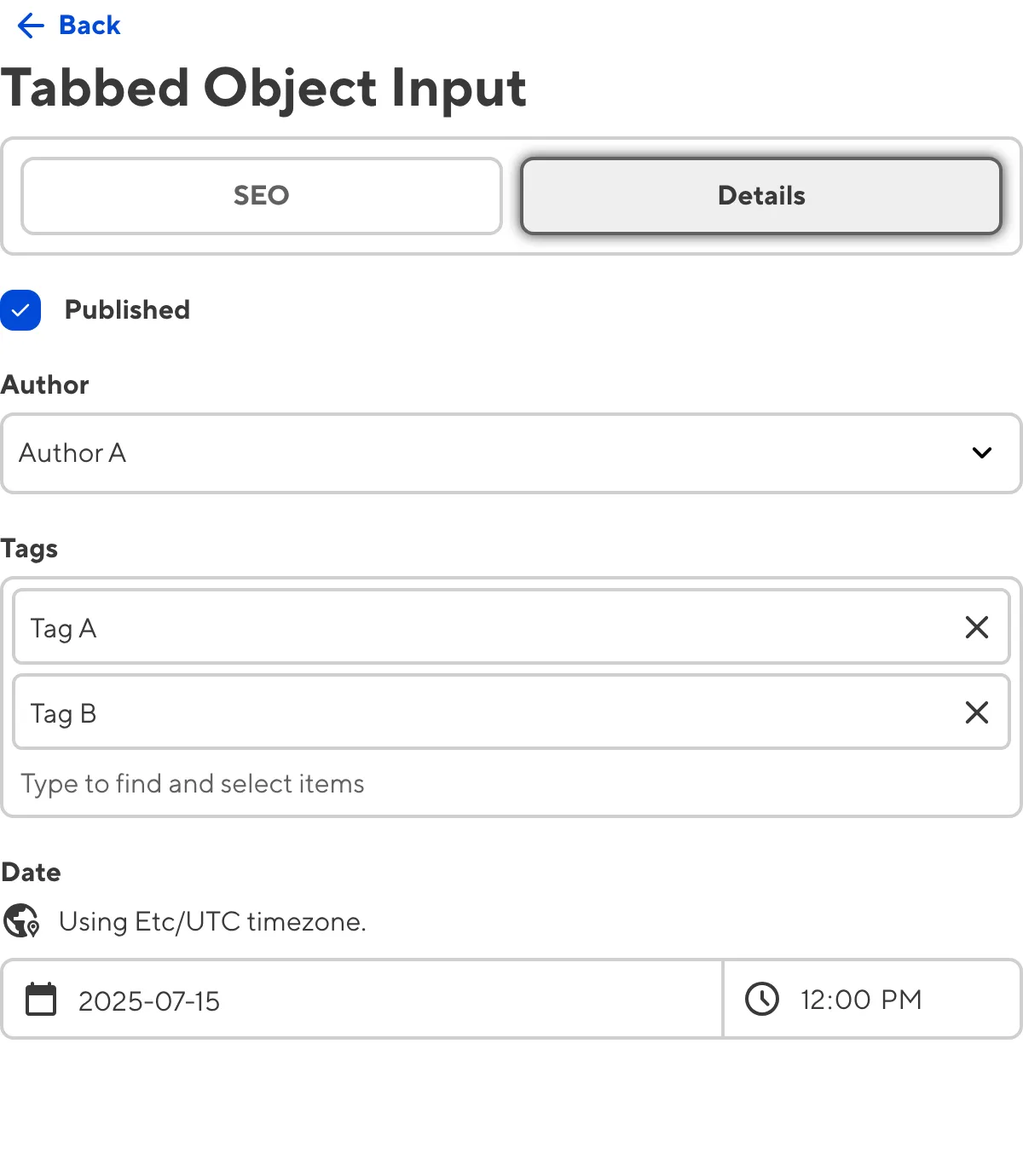Click the date value 2025-07-15
1023x1176 pixels.
[149, 1001]
